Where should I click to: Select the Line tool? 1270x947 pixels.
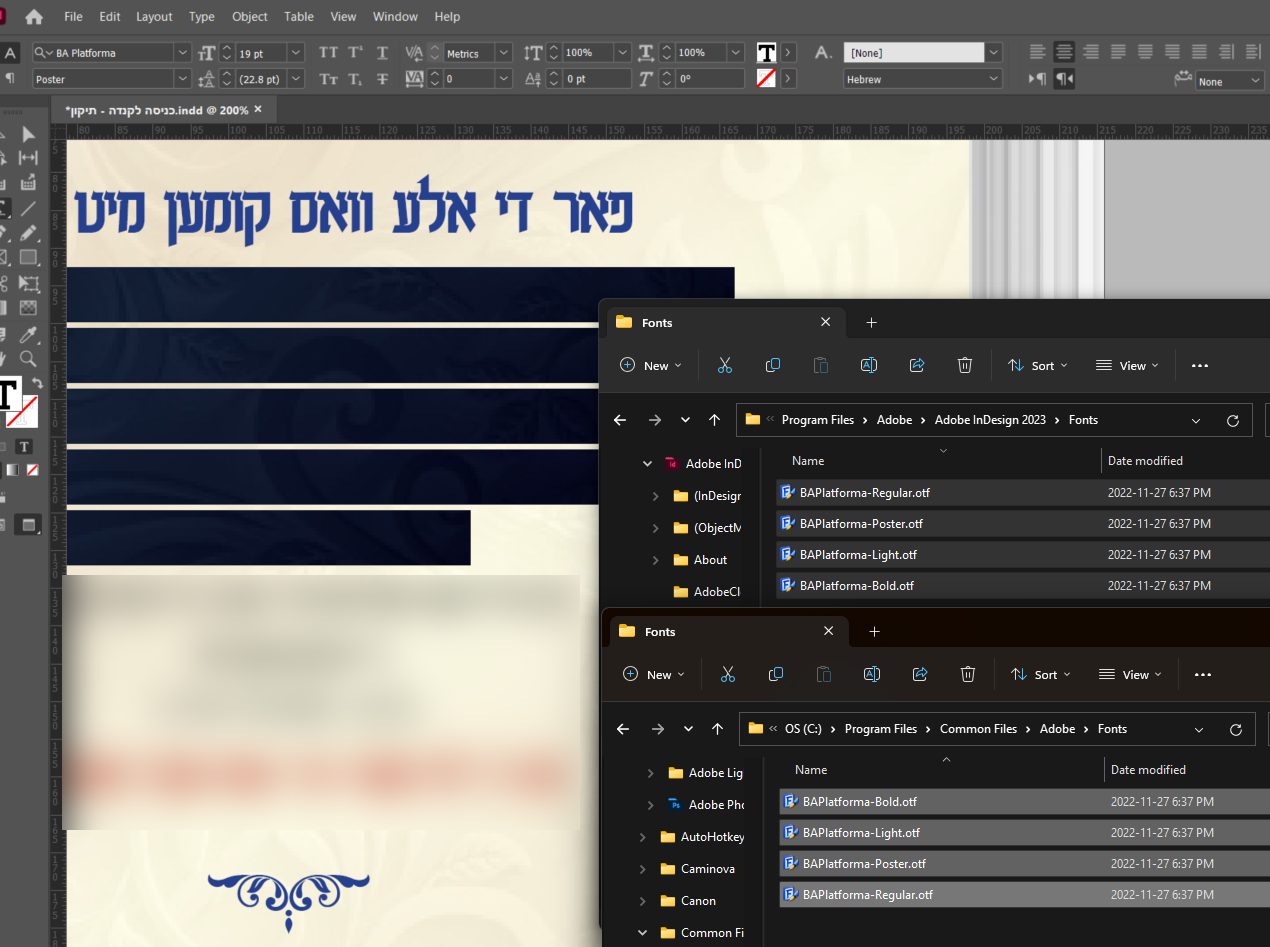click(29, 208)
